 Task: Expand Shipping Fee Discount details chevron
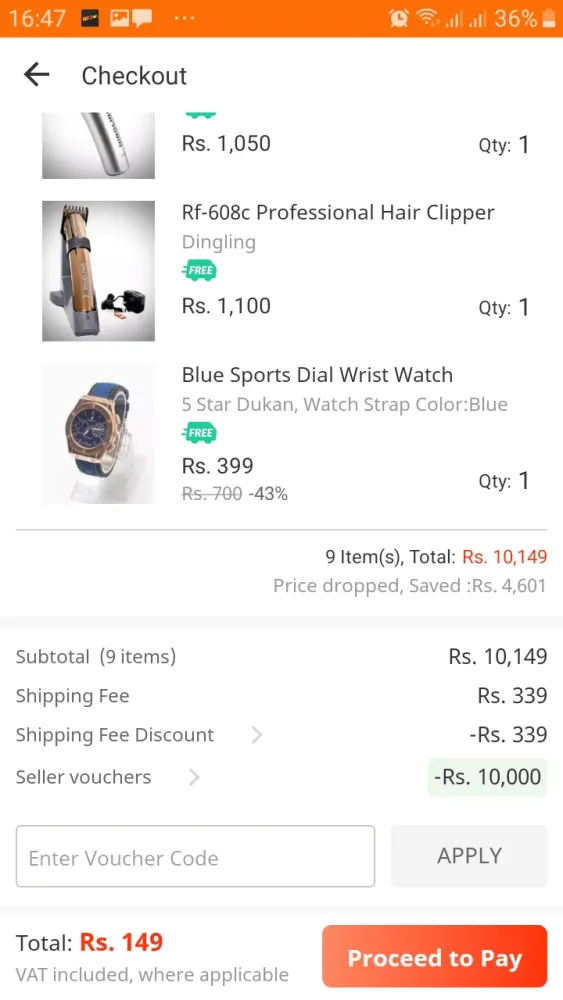point(257,735)
